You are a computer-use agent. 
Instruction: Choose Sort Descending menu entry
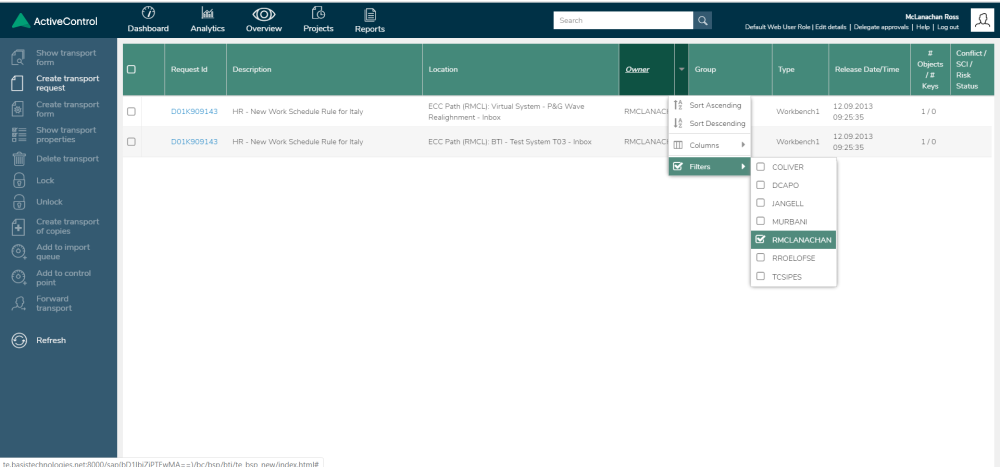[709, 124]
